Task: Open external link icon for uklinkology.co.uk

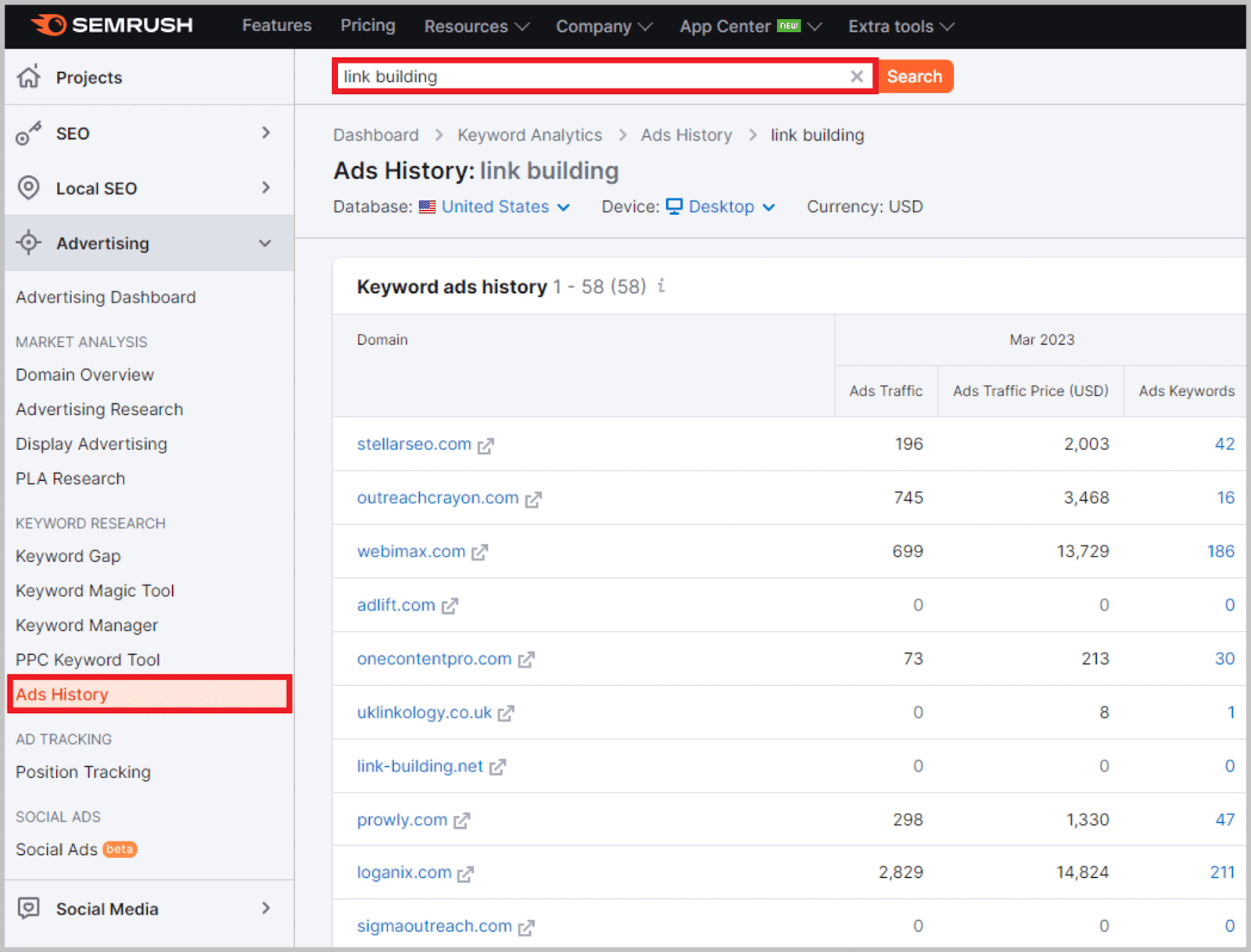Action: click(x=506, y=714)
